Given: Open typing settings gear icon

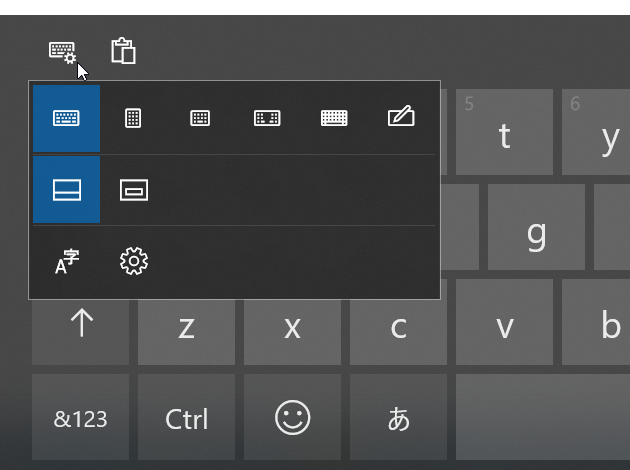Looking at the screenshot, I should (x=134, y=262).
